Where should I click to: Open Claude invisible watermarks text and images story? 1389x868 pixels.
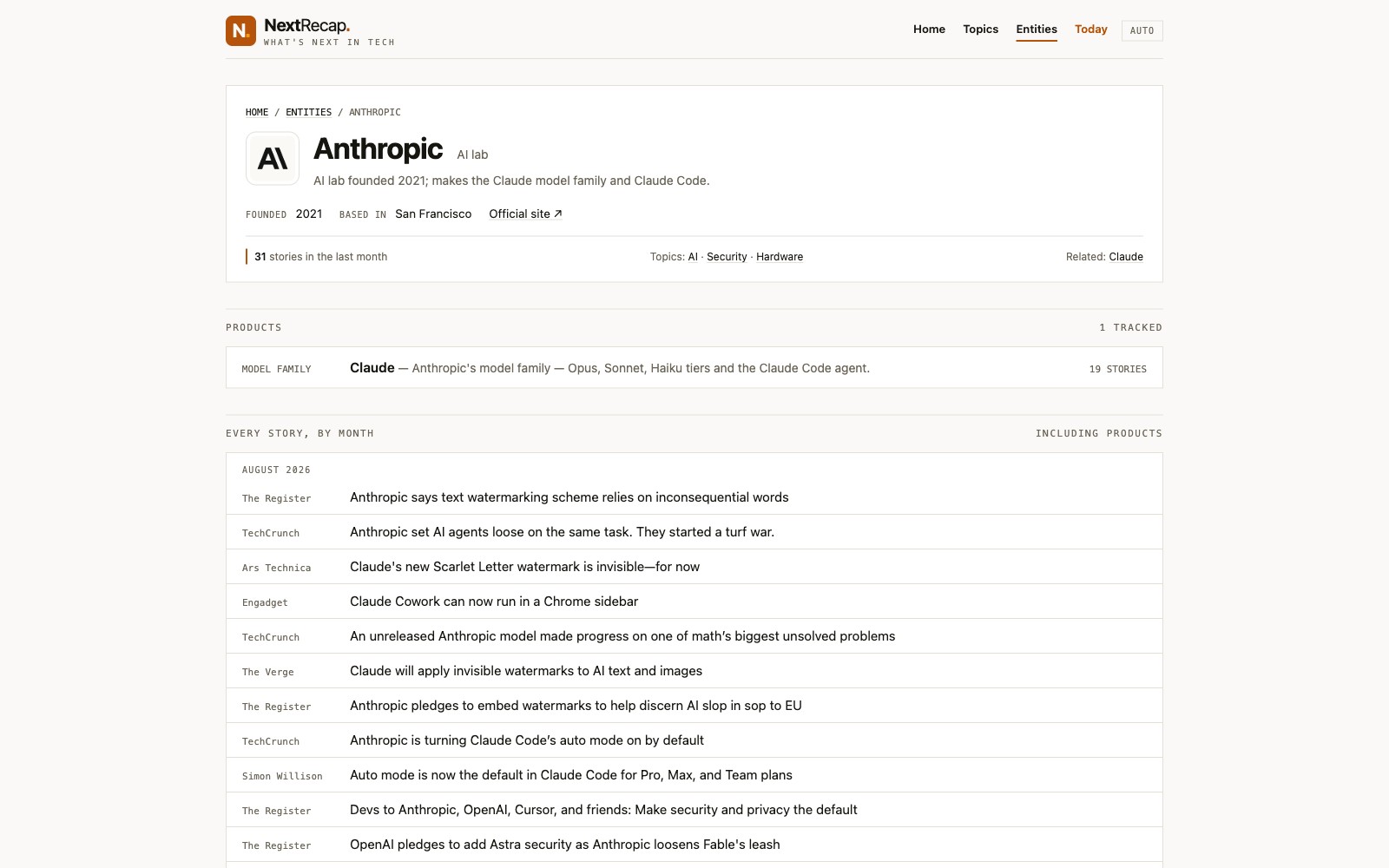coord(526,671)
